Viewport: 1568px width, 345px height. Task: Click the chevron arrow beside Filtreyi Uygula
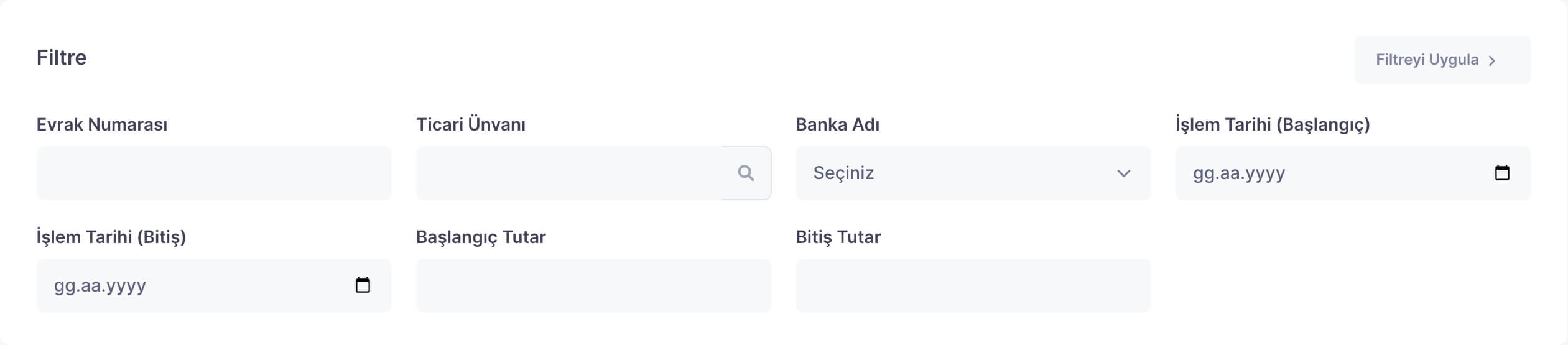(1491, 60)
